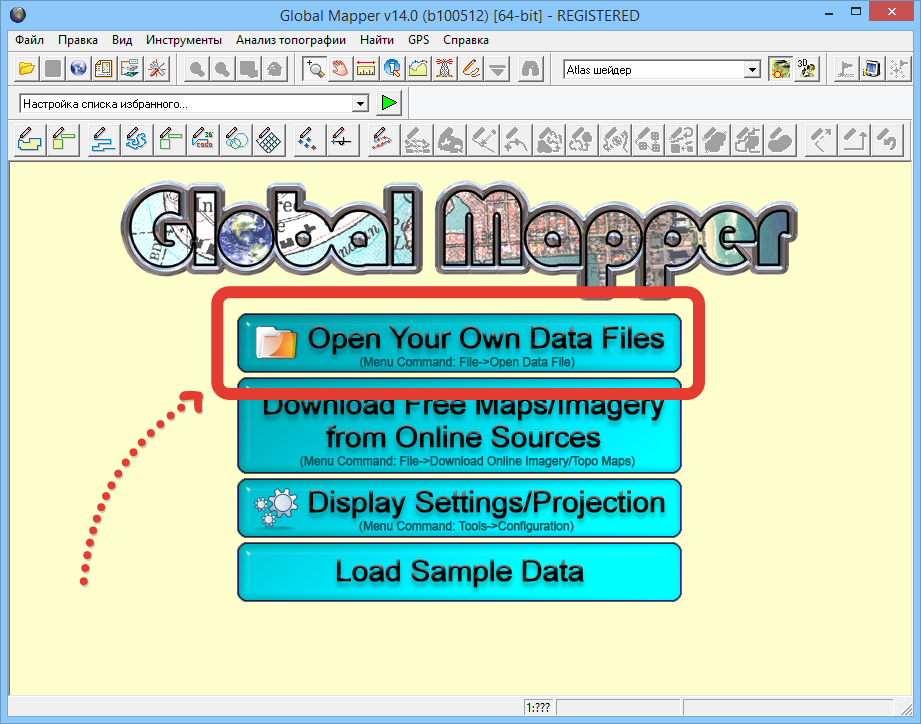Image resolution: width=921 pixels, height=724 pixels.
Task: Open the 3D view icon
Action: (x=806, y=69)
